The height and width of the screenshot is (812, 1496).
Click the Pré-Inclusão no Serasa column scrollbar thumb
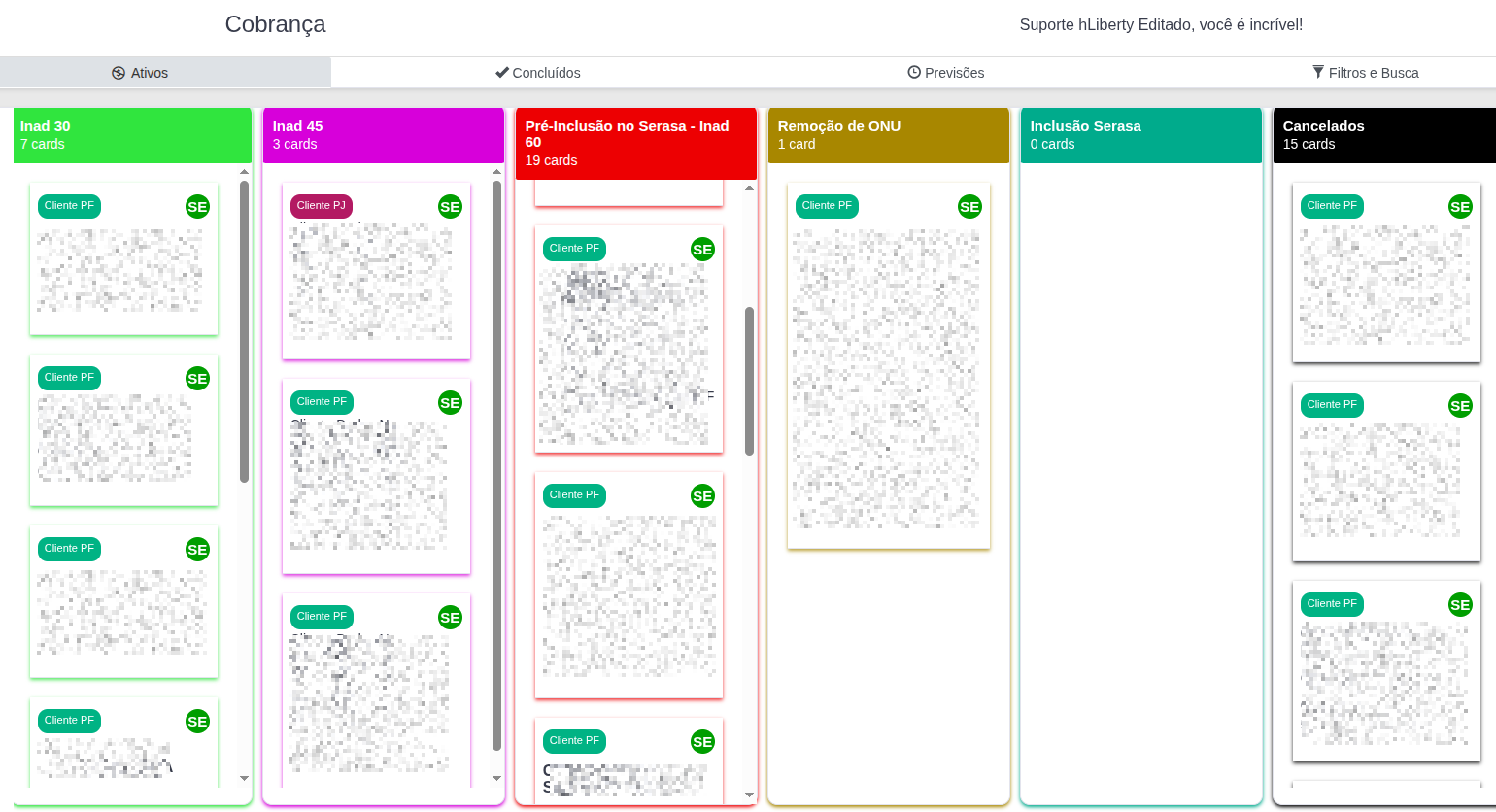pyautogui.click(x=749, y=381)
